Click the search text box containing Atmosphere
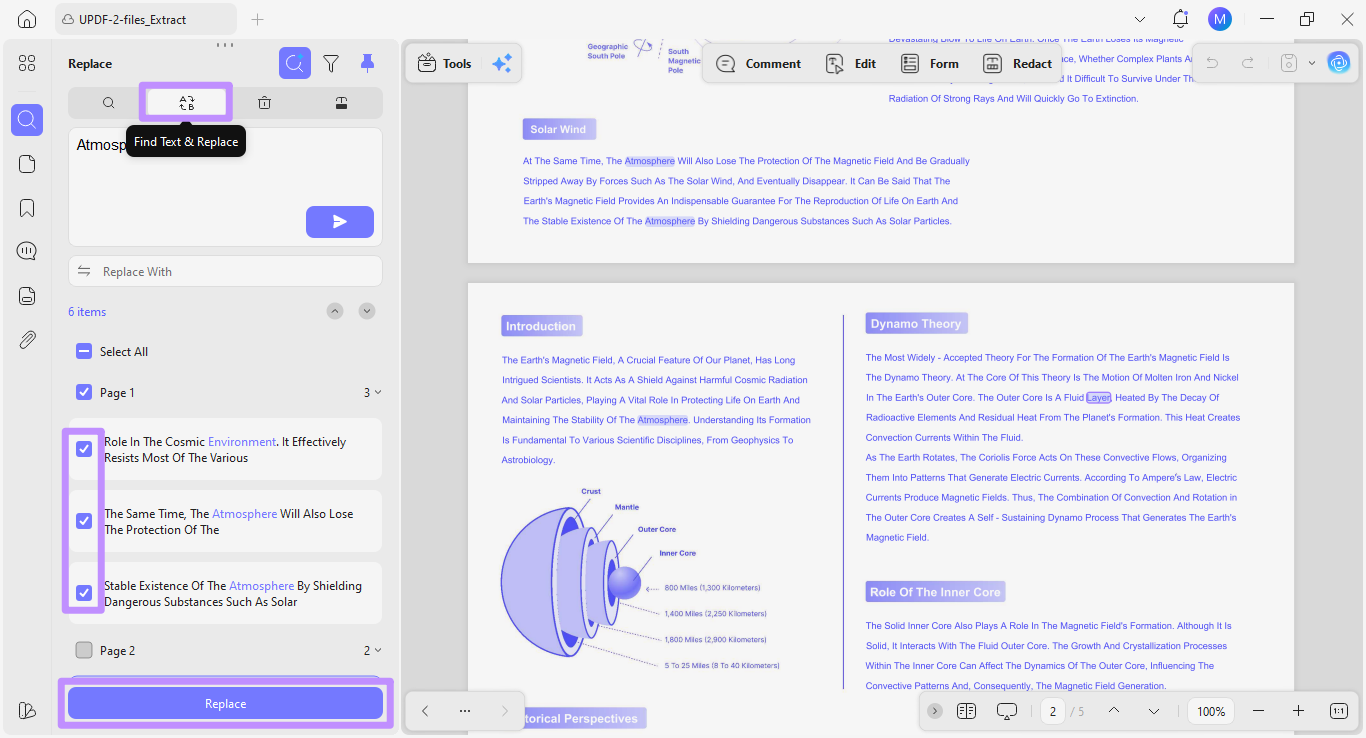The width and height of the screenshot is (1366, 738). (x=225, y=186)
